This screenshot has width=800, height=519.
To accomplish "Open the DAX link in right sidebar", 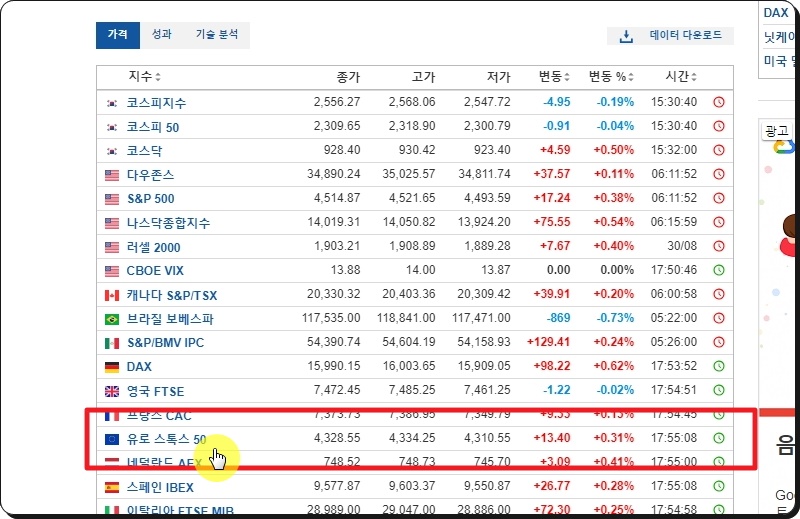I will (x=776, y=12).
